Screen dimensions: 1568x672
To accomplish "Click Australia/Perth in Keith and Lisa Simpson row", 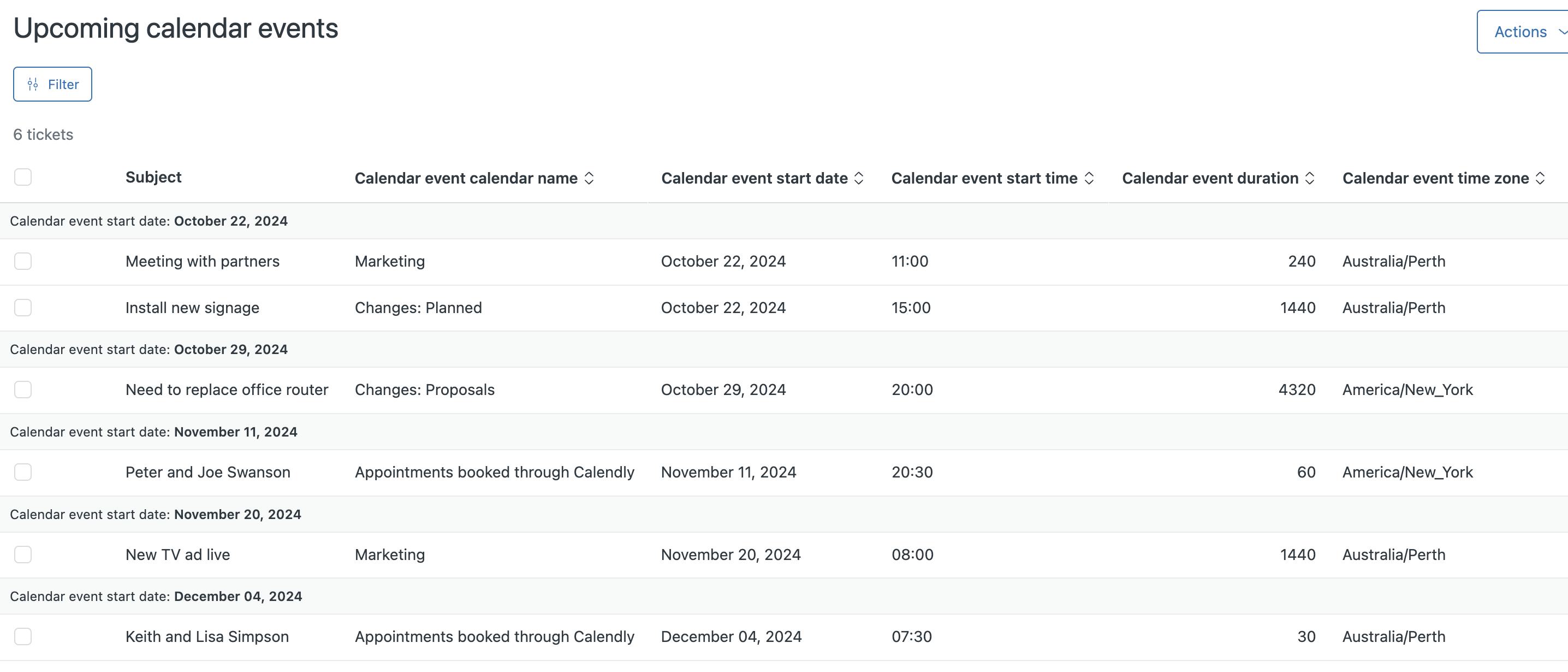I will click(1394, 636).
